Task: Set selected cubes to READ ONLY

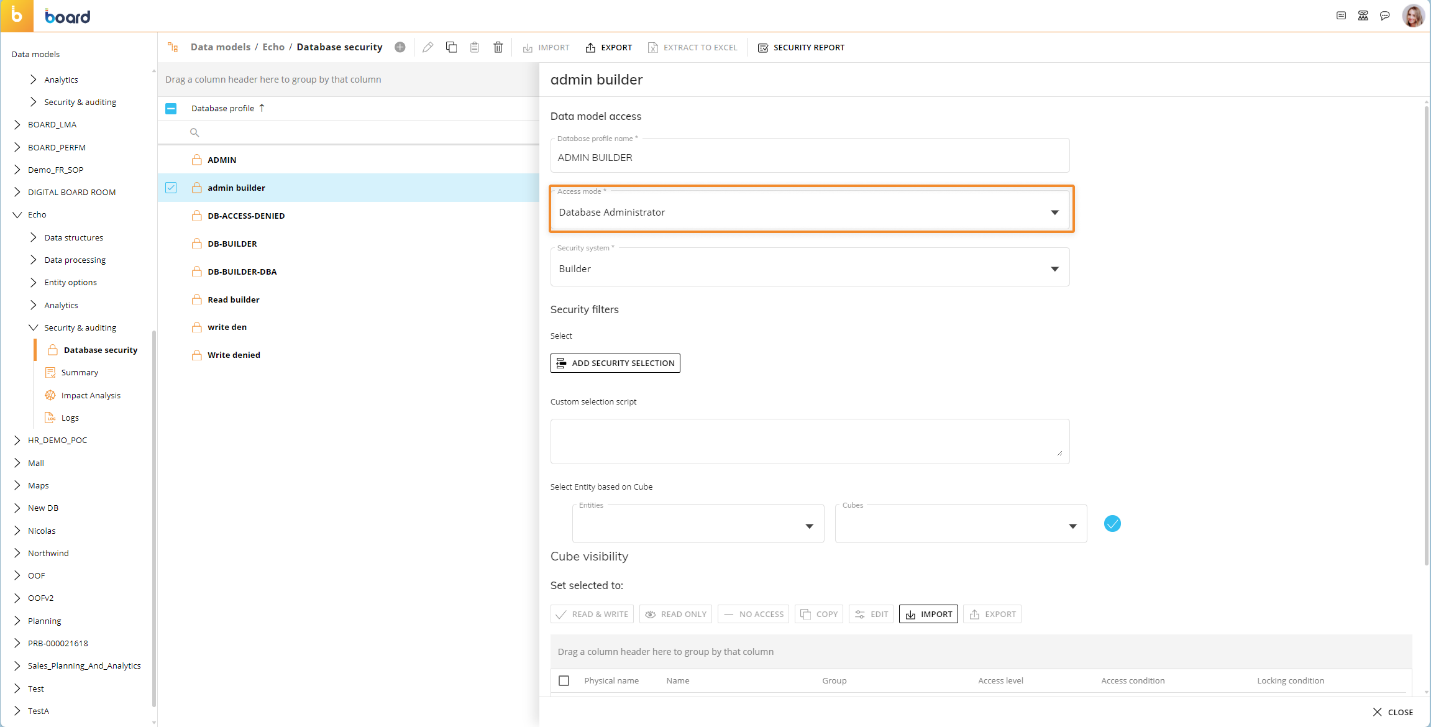Action: (x=675, y=614)
